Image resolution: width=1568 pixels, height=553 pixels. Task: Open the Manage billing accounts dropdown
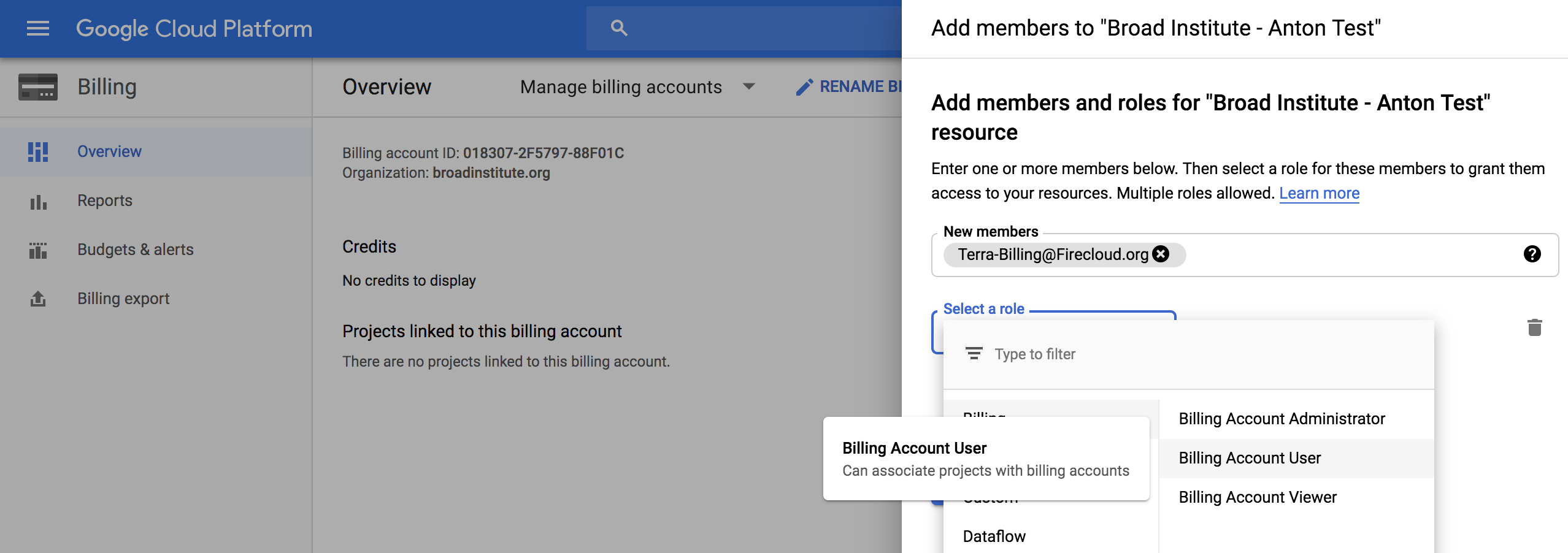(x=637, y=87)
